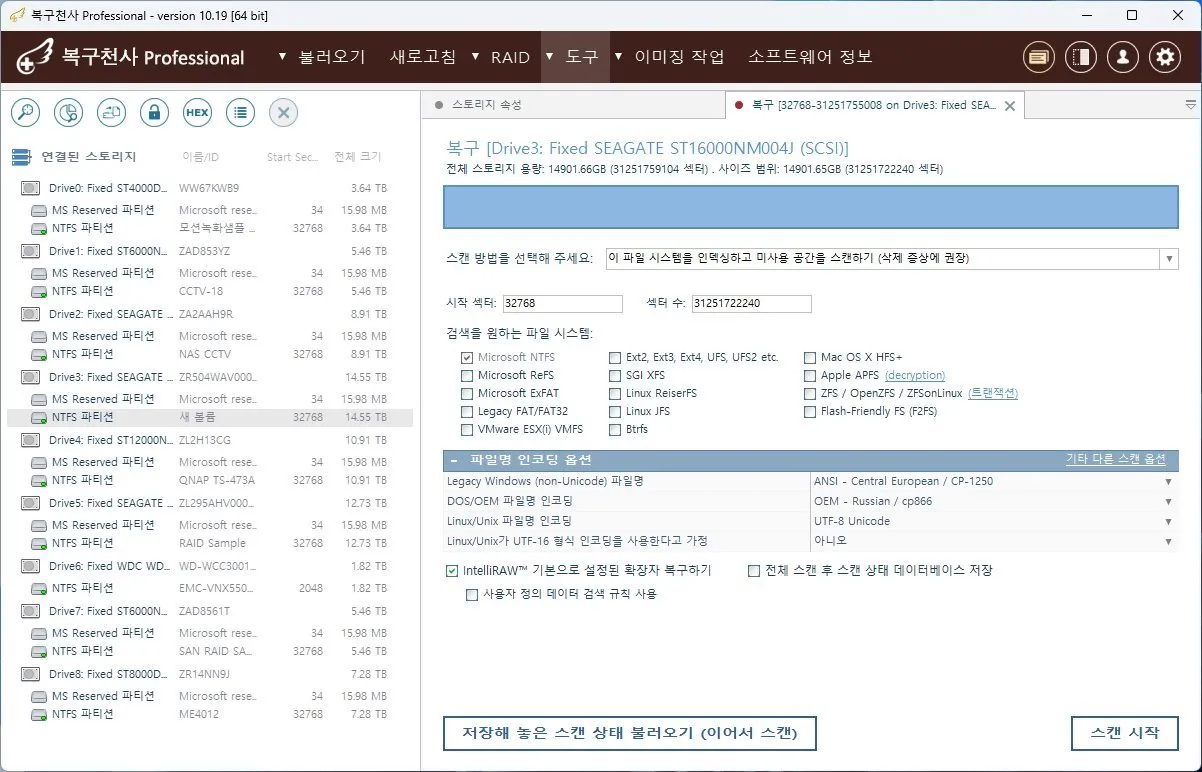
Task: Click the list view toolbar icon
Action: [240, 113]
